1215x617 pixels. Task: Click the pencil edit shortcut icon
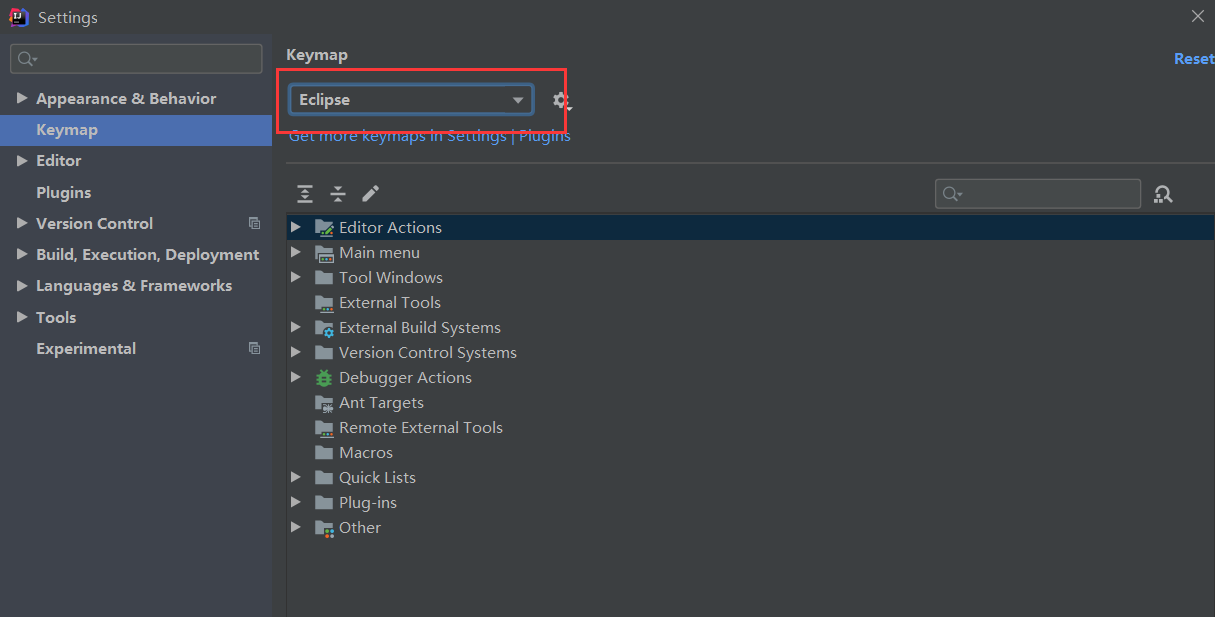(370, 194)
